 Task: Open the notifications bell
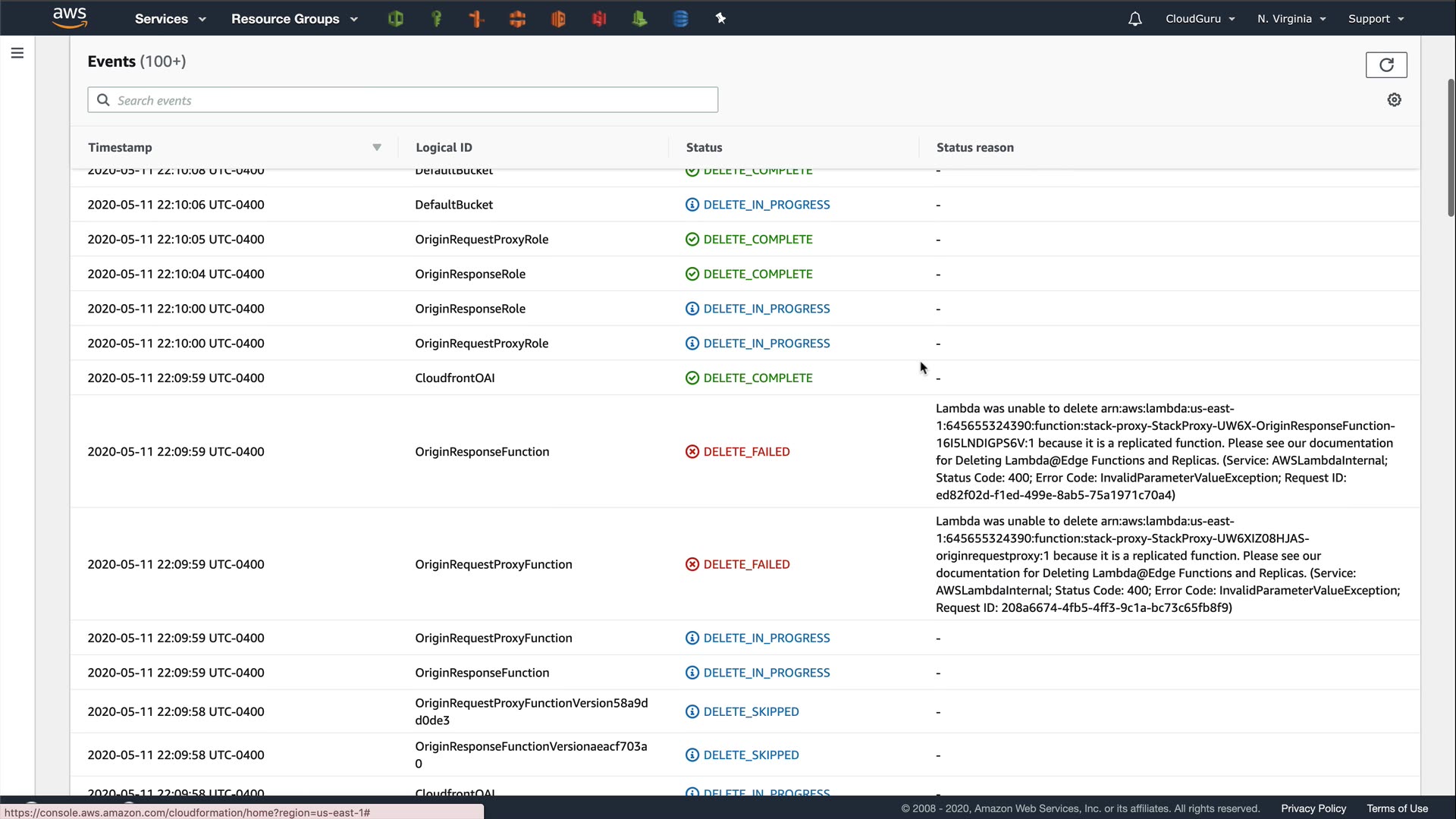click(1134, 19)
